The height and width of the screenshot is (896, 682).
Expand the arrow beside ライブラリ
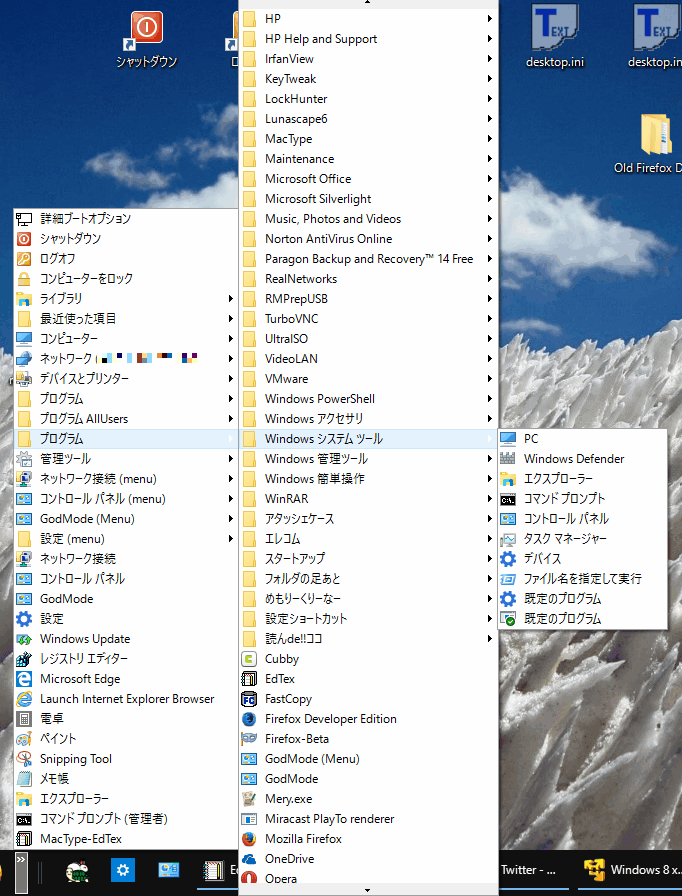(x=231, y=299)
